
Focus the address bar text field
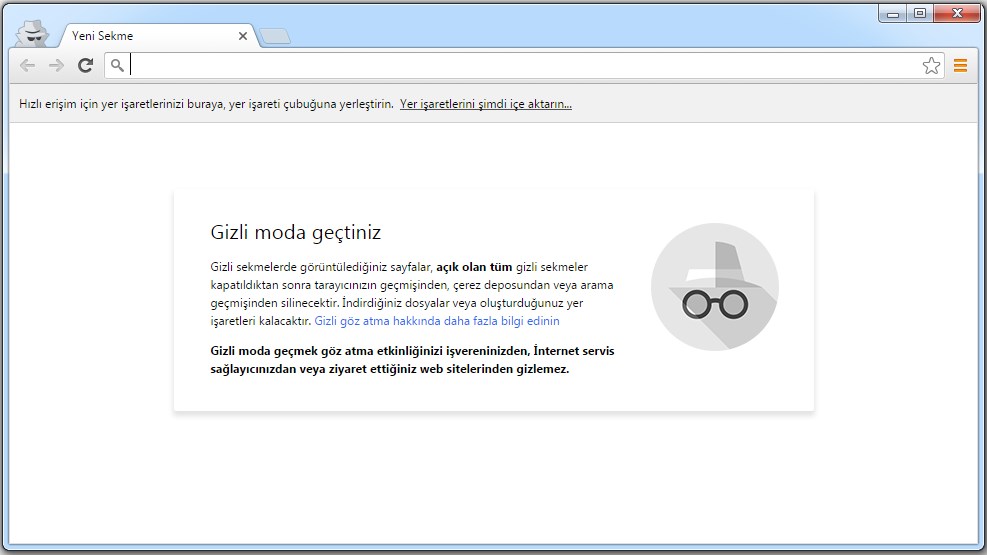click(520, 66)
